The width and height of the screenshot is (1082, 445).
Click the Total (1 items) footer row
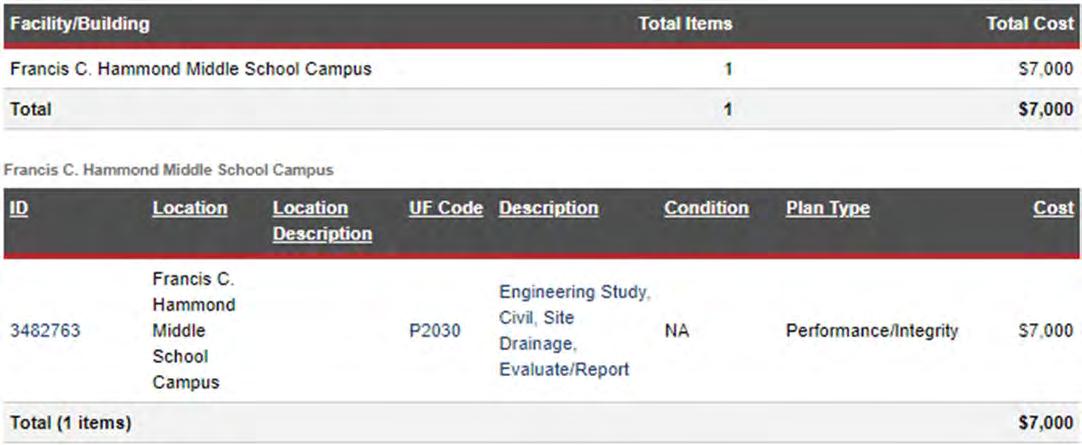point(541,422)
